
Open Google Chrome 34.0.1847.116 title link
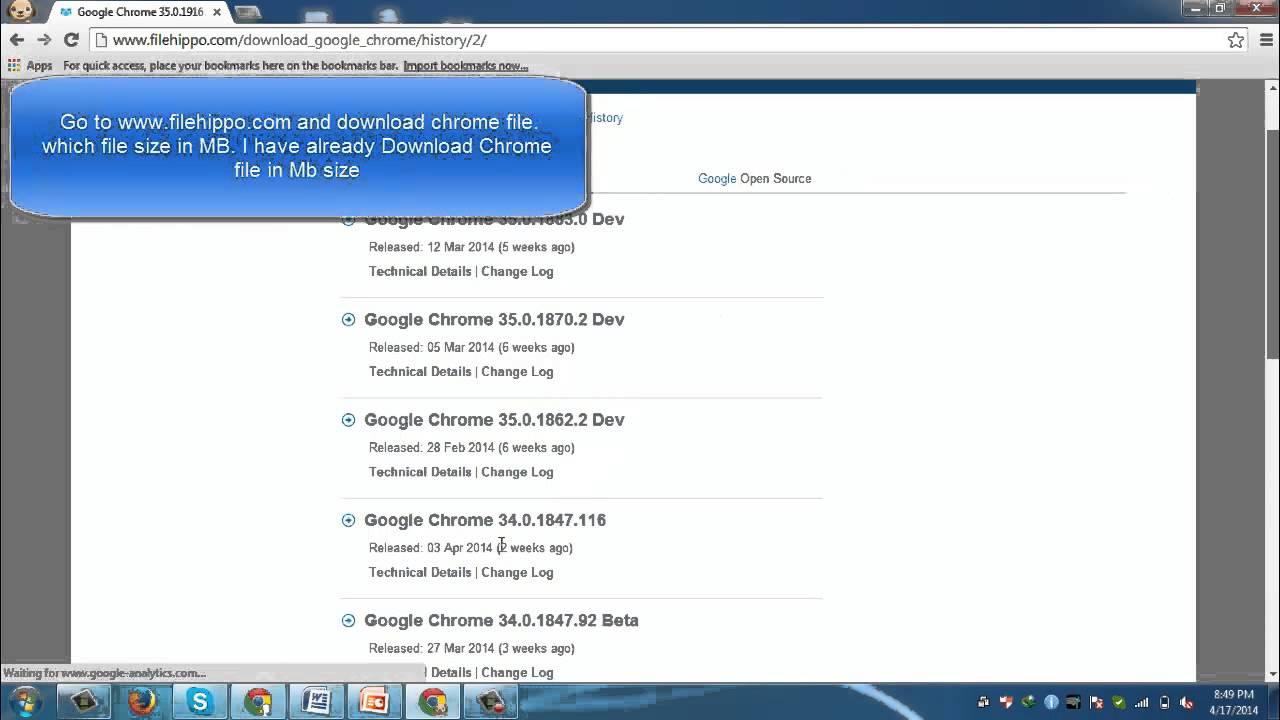485,520
